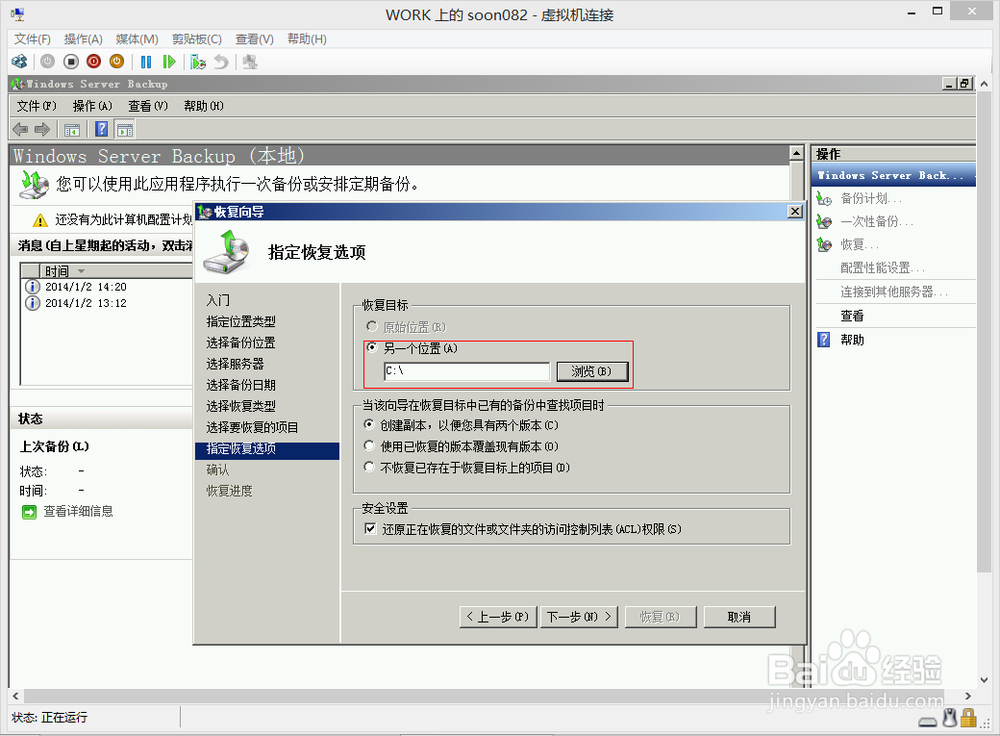Screen dimensions: 1000x736
Task: Click the Turn Off VM stop icon
Action: pos(71,62)
